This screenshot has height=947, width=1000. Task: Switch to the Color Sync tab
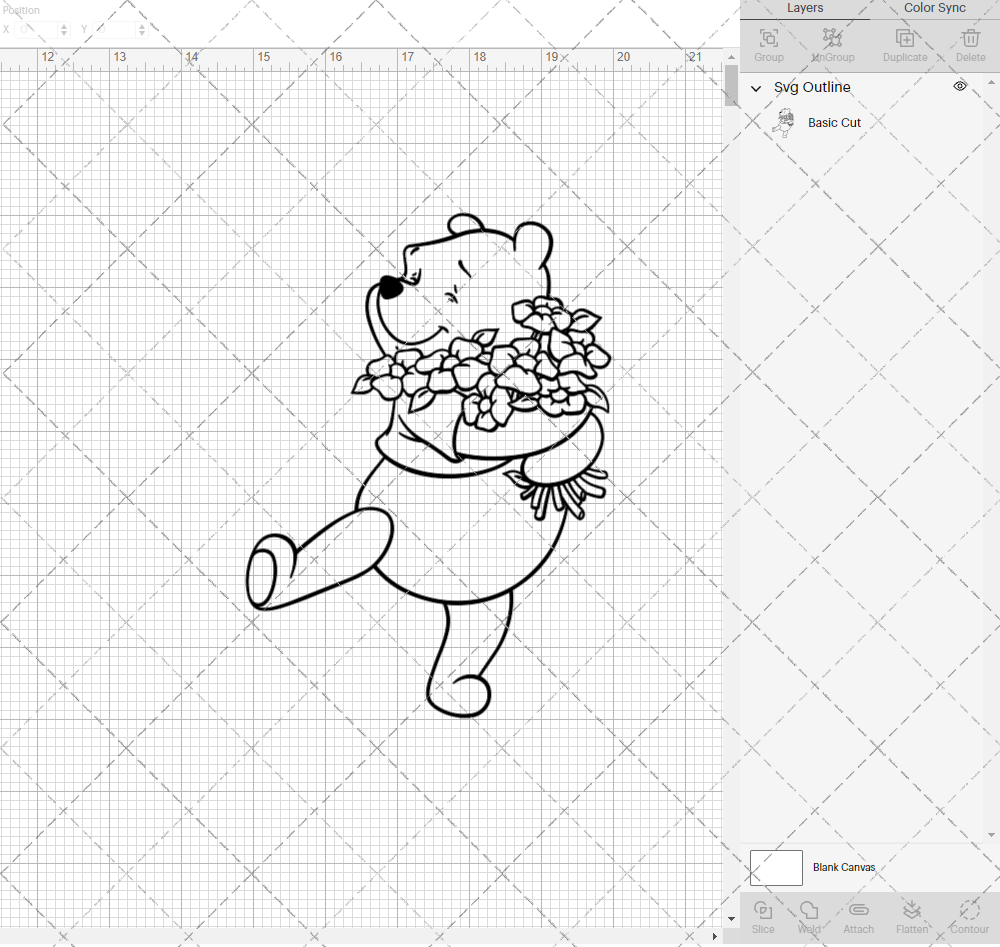[x=933, y=8]
